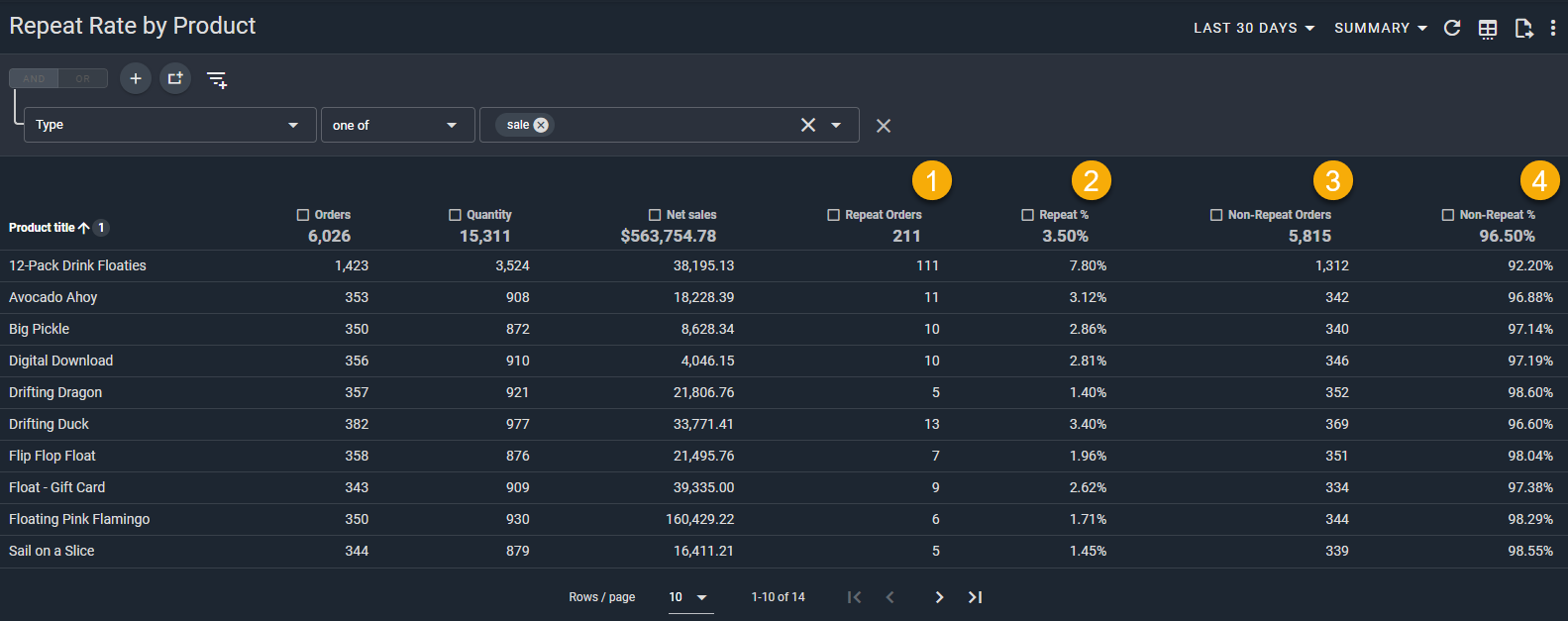1568x621 pixels.
Task: Open the three-dot more options menu
Action: click(1553, 28)
